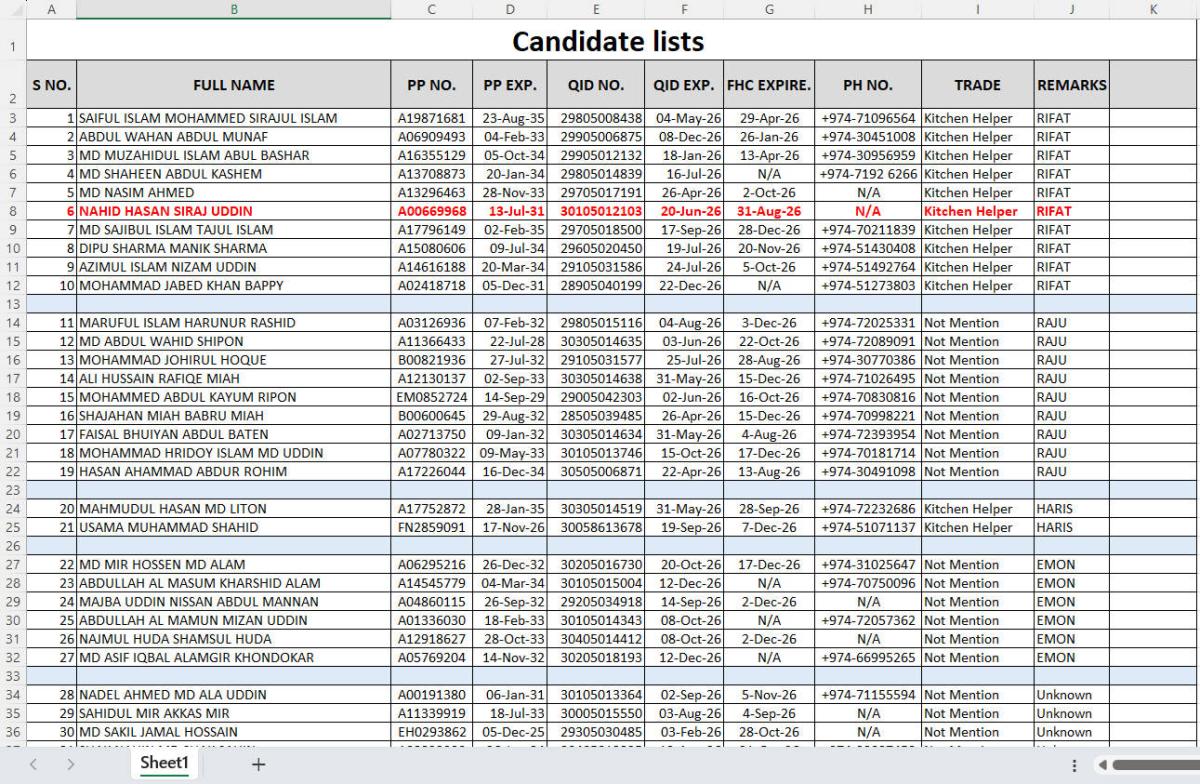
Task: Select row 8 header
Action: pyautogui.click(x=13, y=211)
